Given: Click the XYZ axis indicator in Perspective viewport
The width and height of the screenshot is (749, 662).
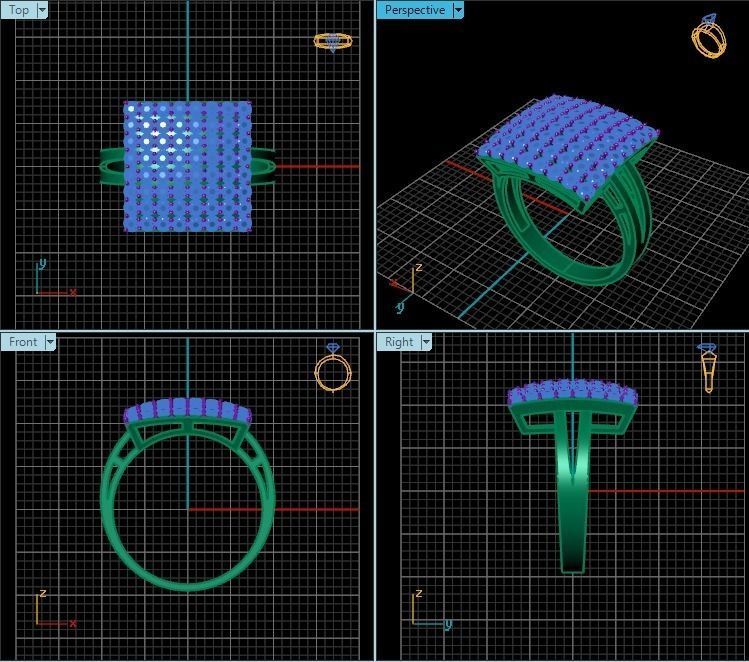Looking at the screenshot, I should (x=406, y=288).
